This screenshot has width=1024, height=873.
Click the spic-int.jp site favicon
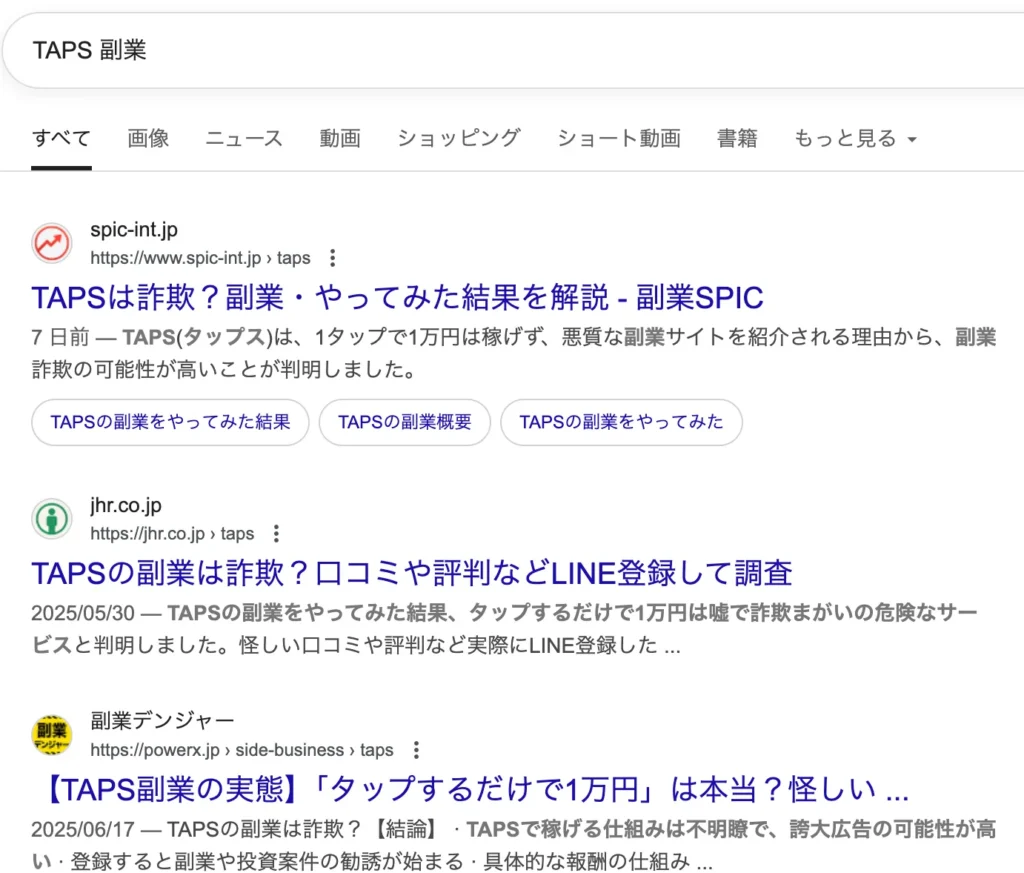click(52, 244)
